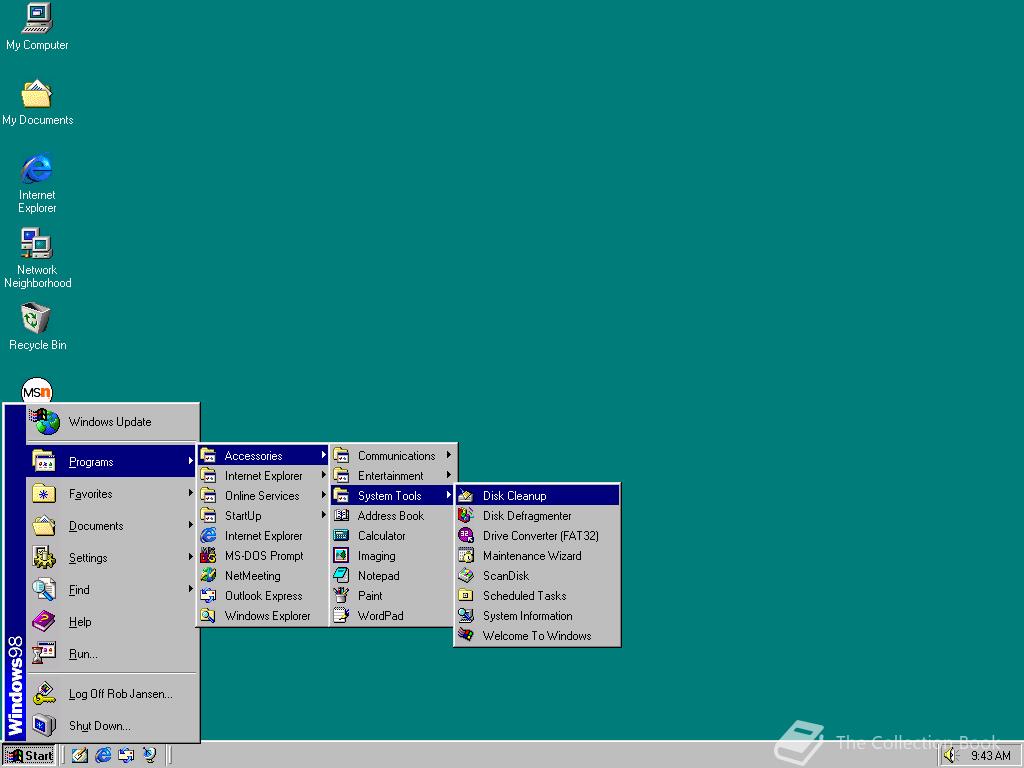Launch NetMeeting
This screenshot has width=1024, height=768.
pos(263,576)
